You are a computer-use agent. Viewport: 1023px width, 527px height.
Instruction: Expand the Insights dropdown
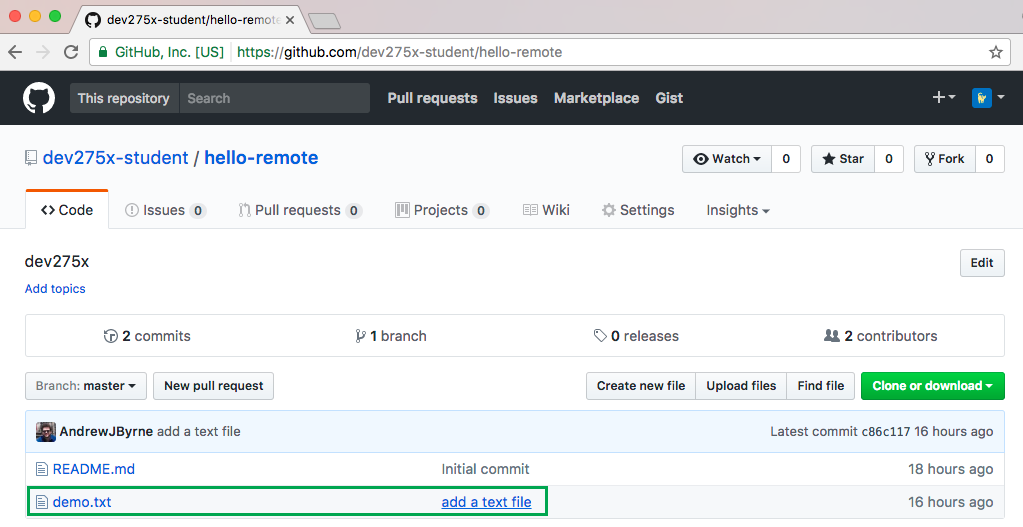coord(738,210)
